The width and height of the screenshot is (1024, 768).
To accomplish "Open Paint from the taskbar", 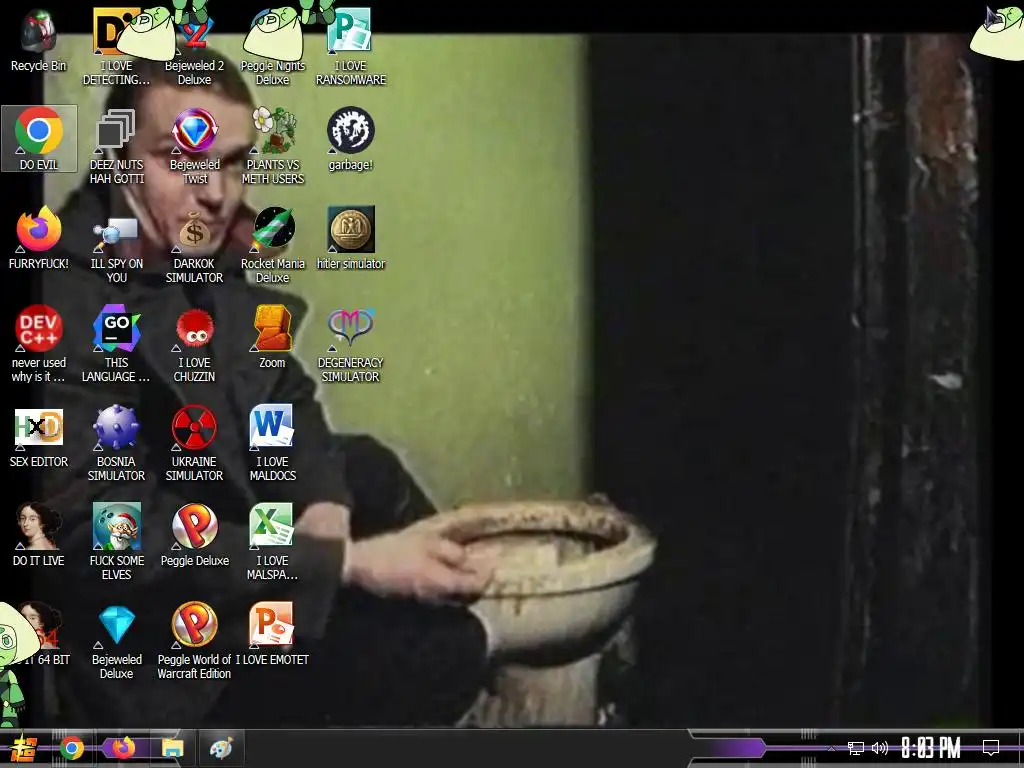I will (x=221, y=748).
